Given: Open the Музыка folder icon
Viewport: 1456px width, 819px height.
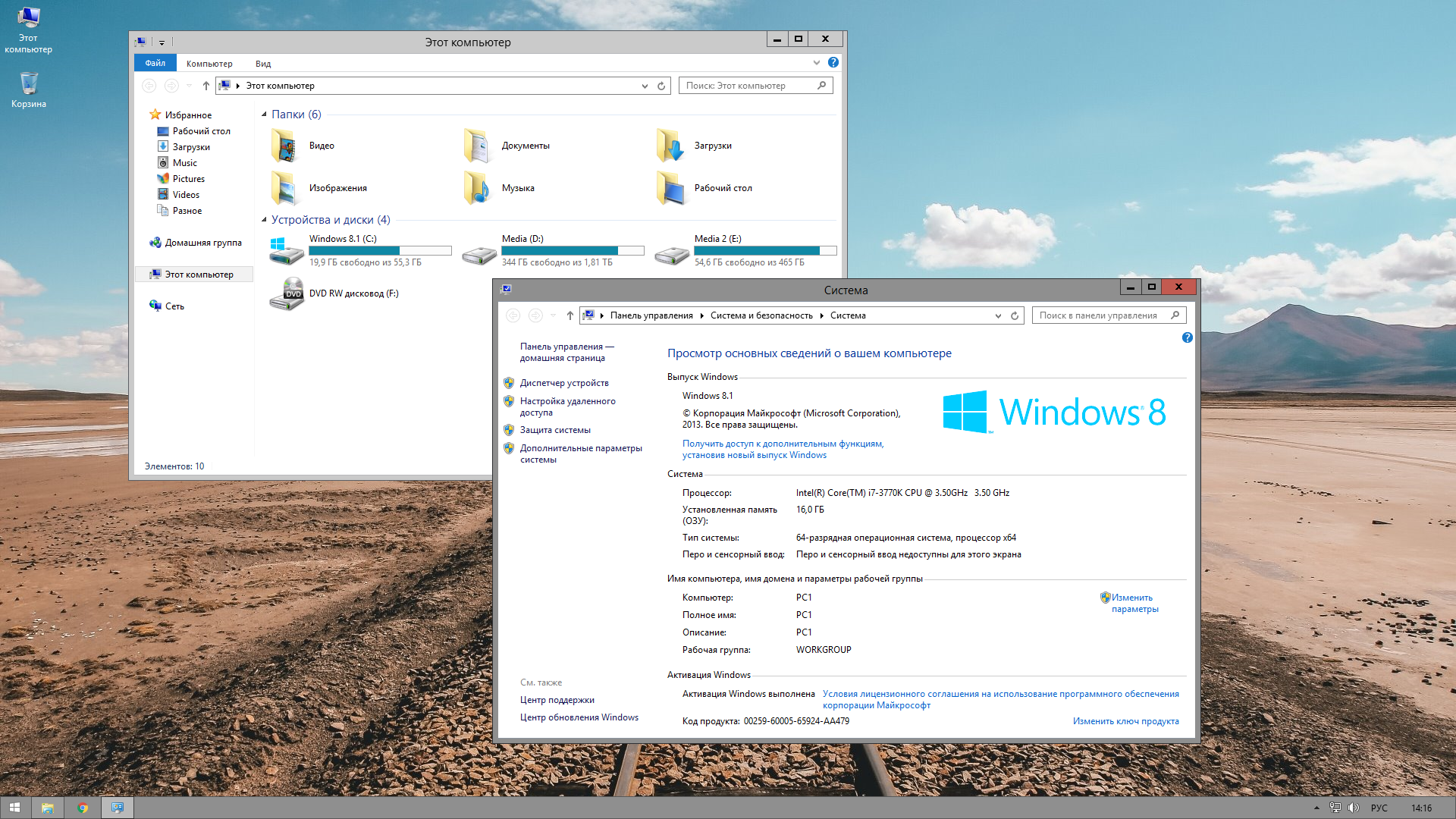Looking at the screenshot, I should [477, 188].
